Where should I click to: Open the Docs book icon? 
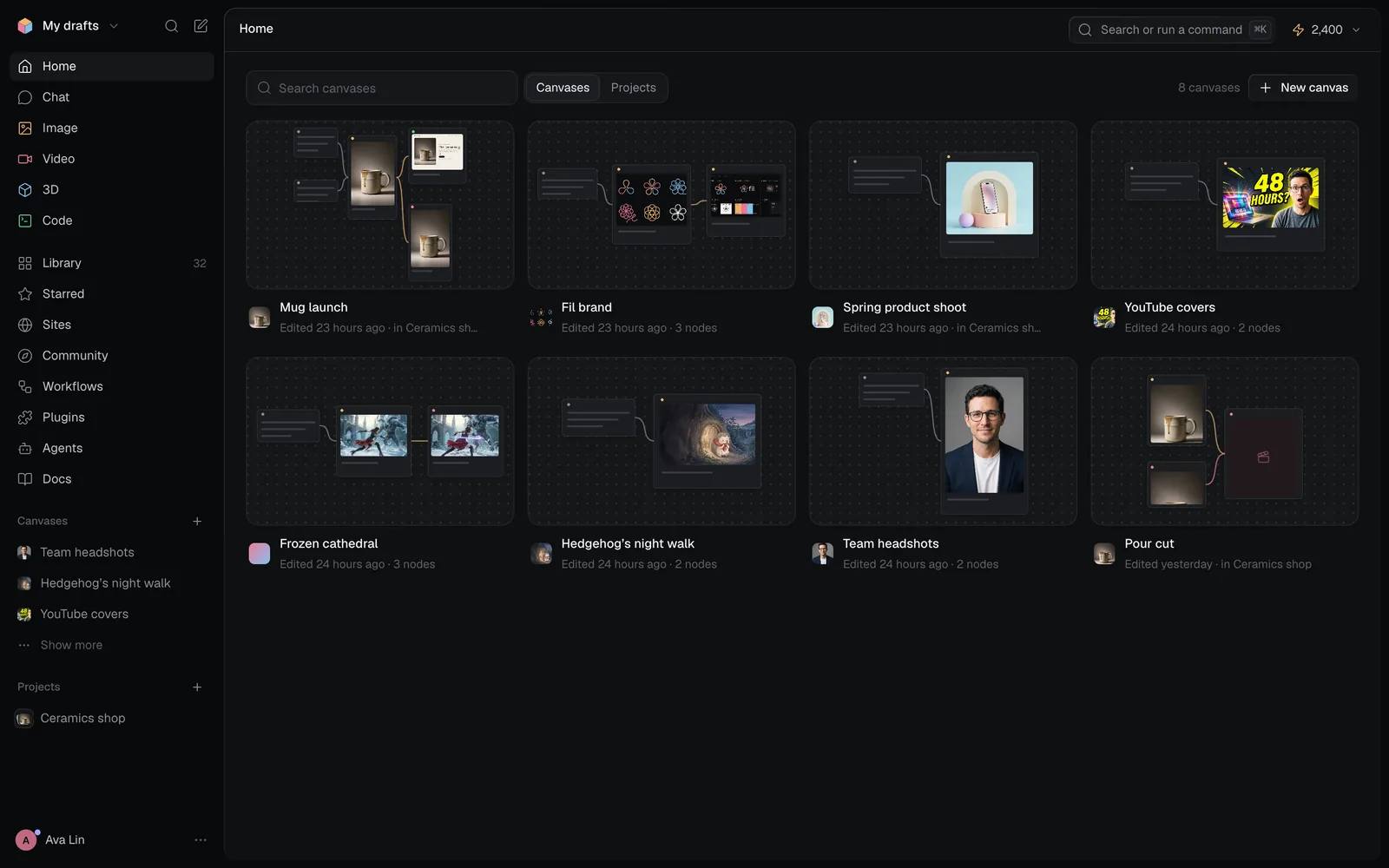coord(25,479)
